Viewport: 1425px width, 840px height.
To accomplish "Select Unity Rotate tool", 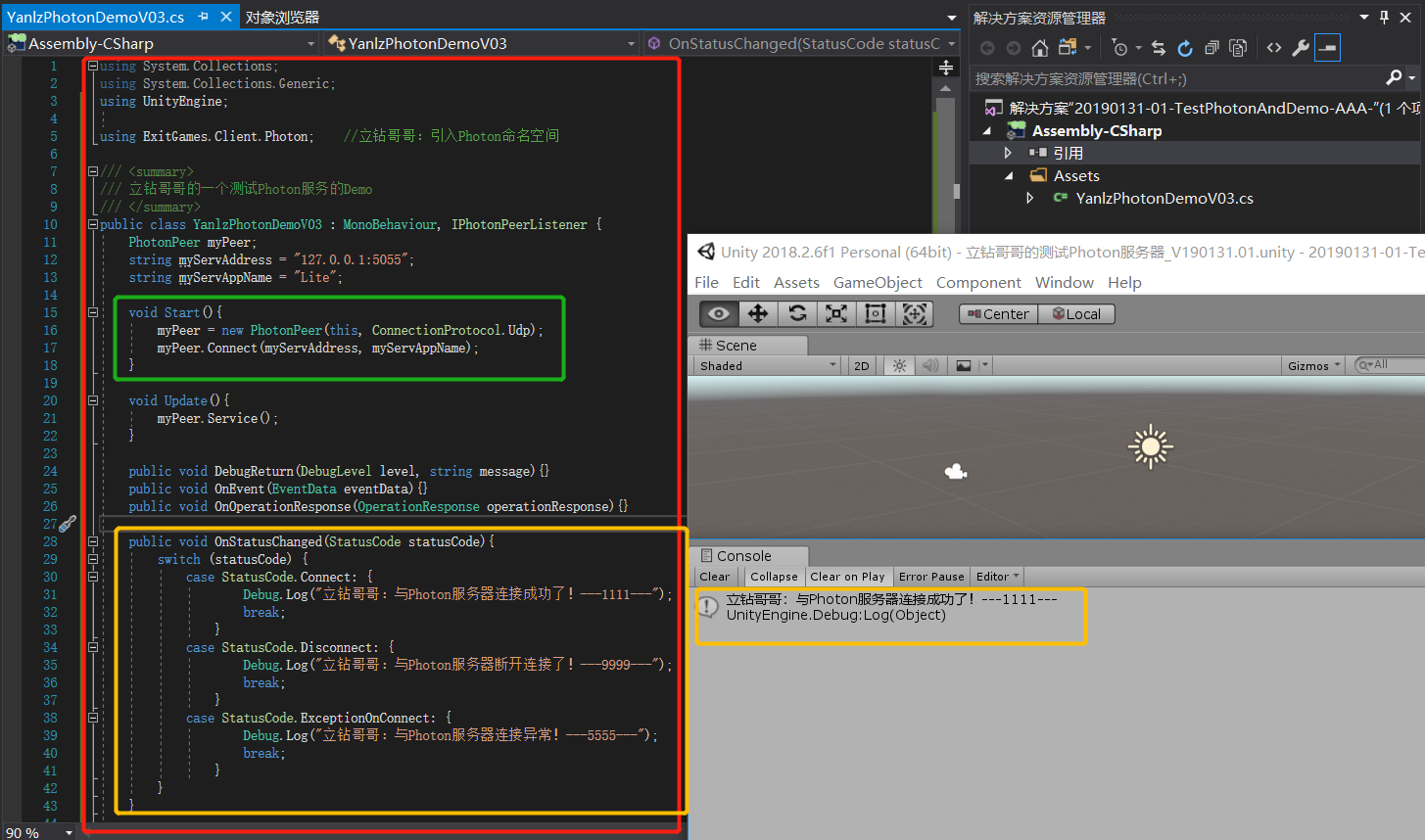I will pyautogui.click(x=797, y=313).
